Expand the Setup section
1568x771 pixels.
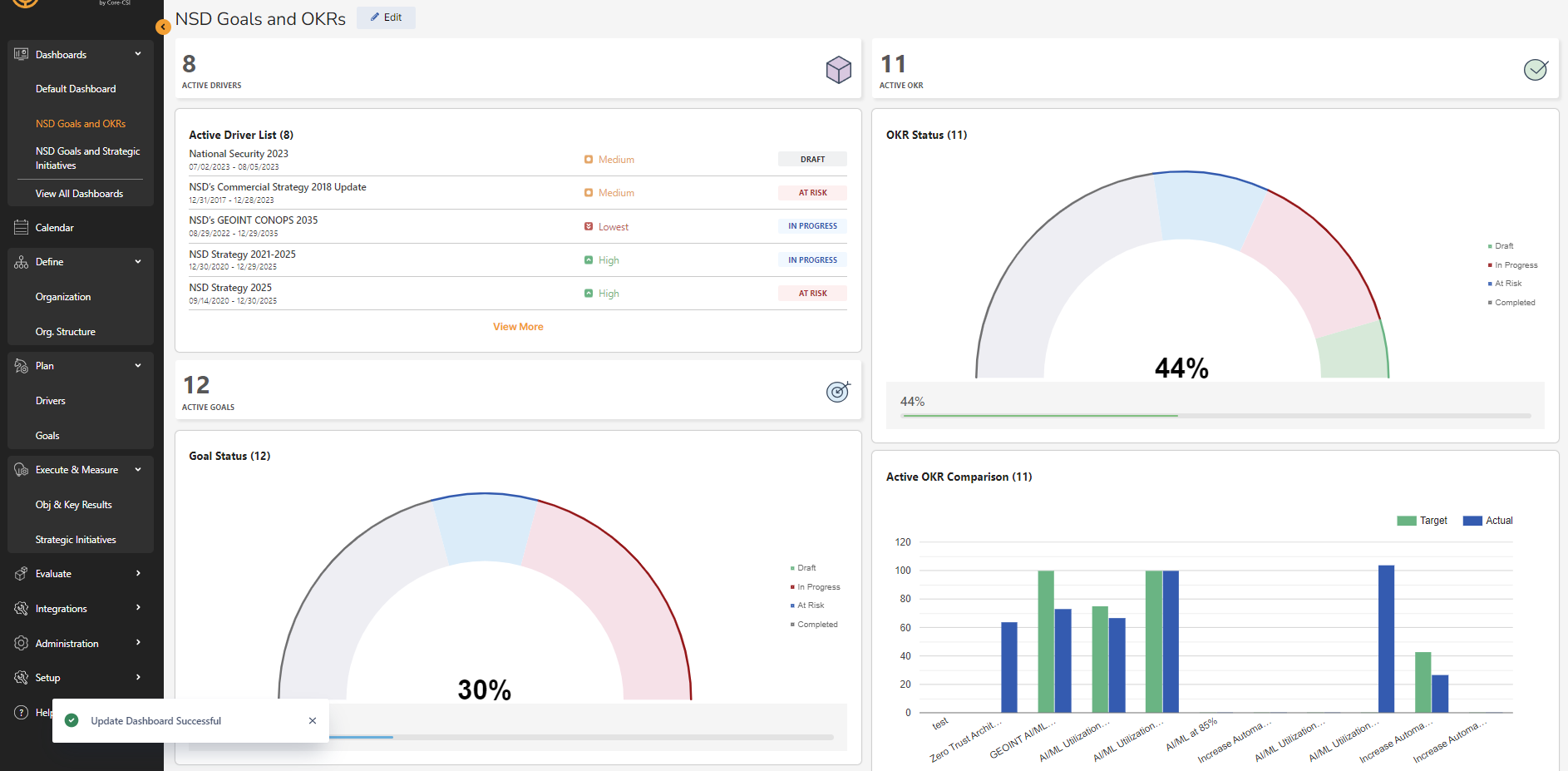[137, 677]
